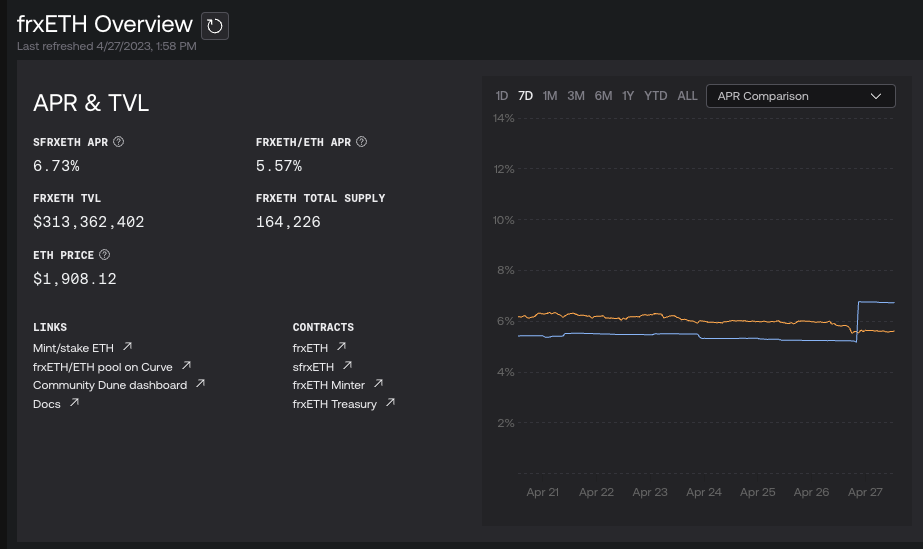This screenshot has width=923, height=549.
Task: Switch chart to 3M range
Action: point(576,96)
